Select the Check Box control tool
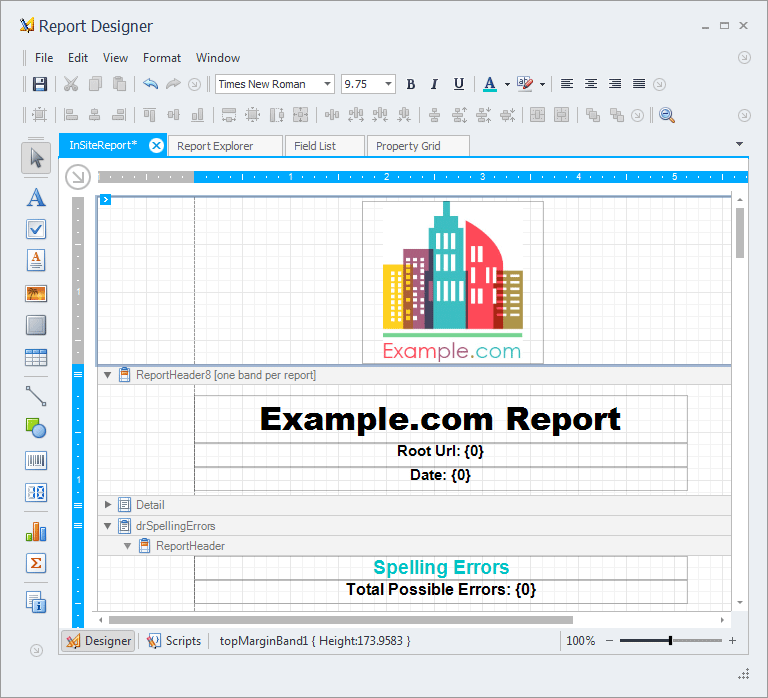Viewport: 768px width, 698px height. (x=36, y=229)
